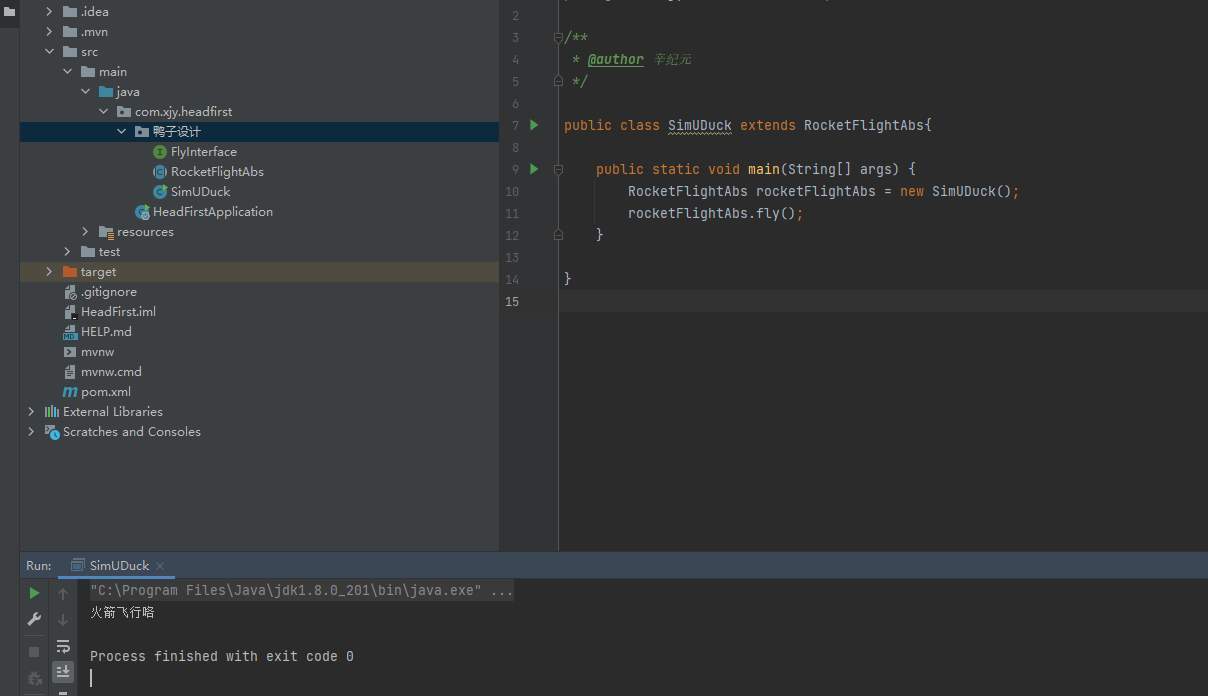Viewport: 1208px width, 696px height.
Task: Click the blue java source folder icon
Action: click(106, 92)
